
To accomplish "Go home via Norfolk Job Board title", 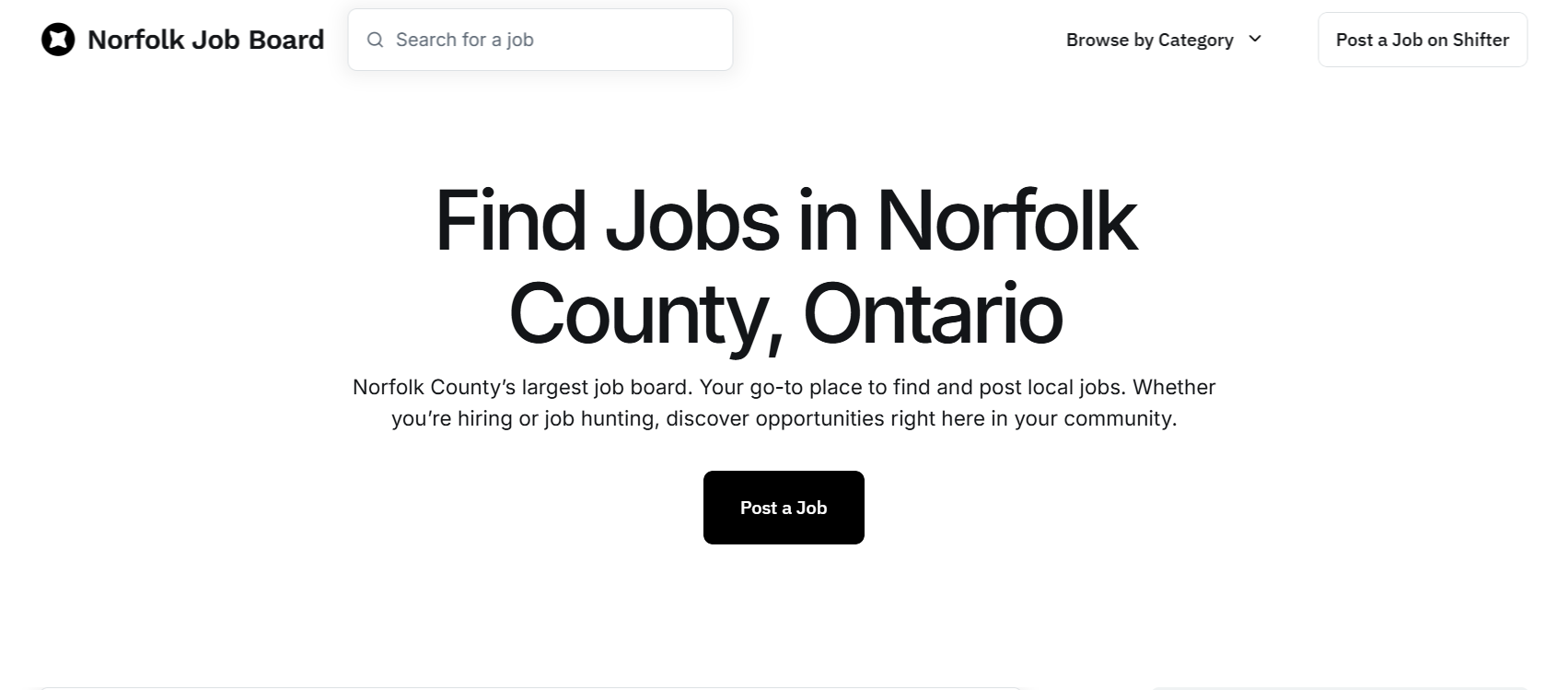I will click(205, 40).
